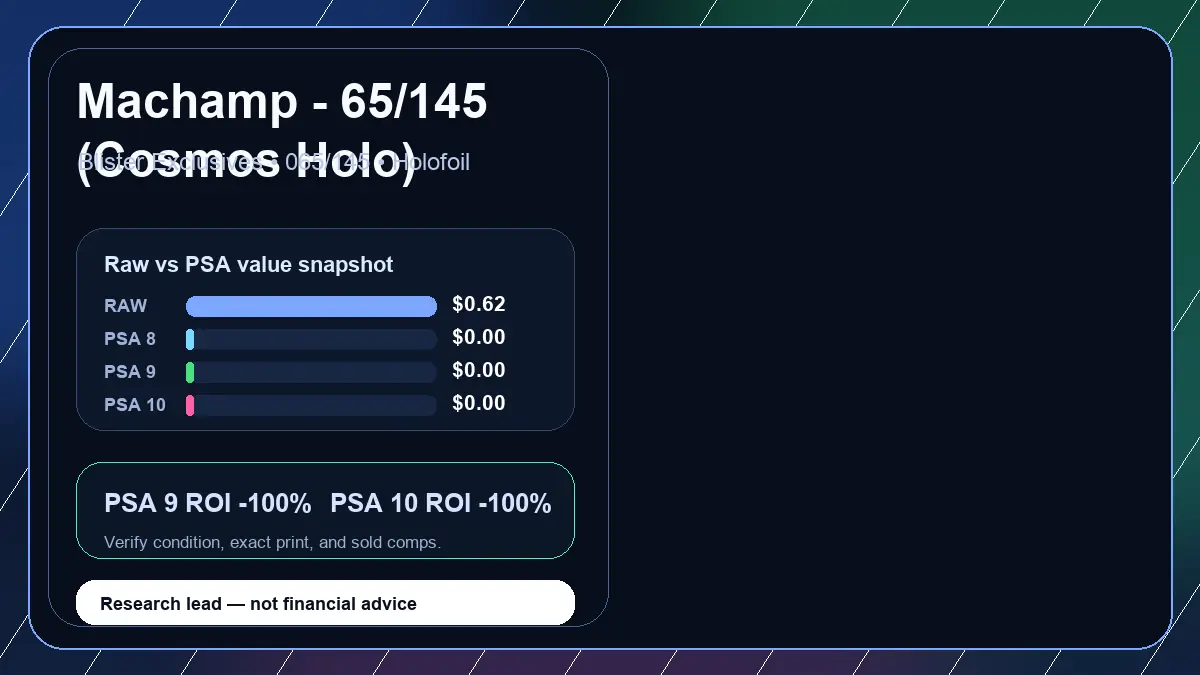This screenshot has width=1200, height=675.
Task: Select the PSA 10 row label
Action: click(x=135, y=405)
